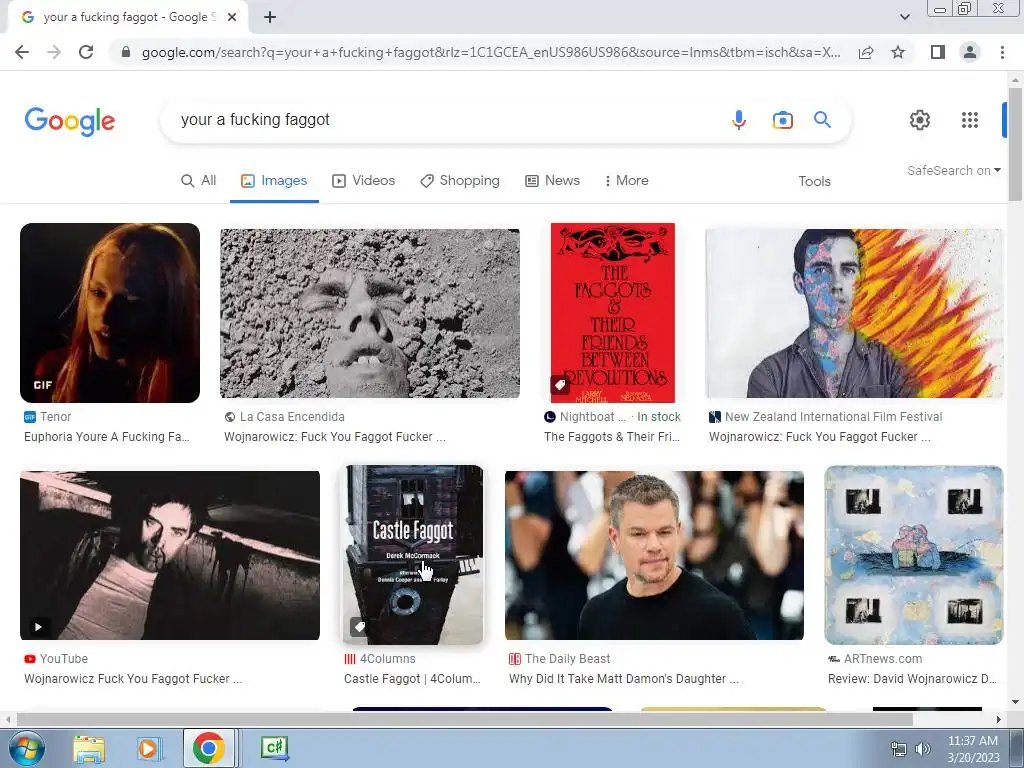The image size is (1024, 768).
Task: Open the red Nightboat book cover thumbnail
Action: [613, 313]
